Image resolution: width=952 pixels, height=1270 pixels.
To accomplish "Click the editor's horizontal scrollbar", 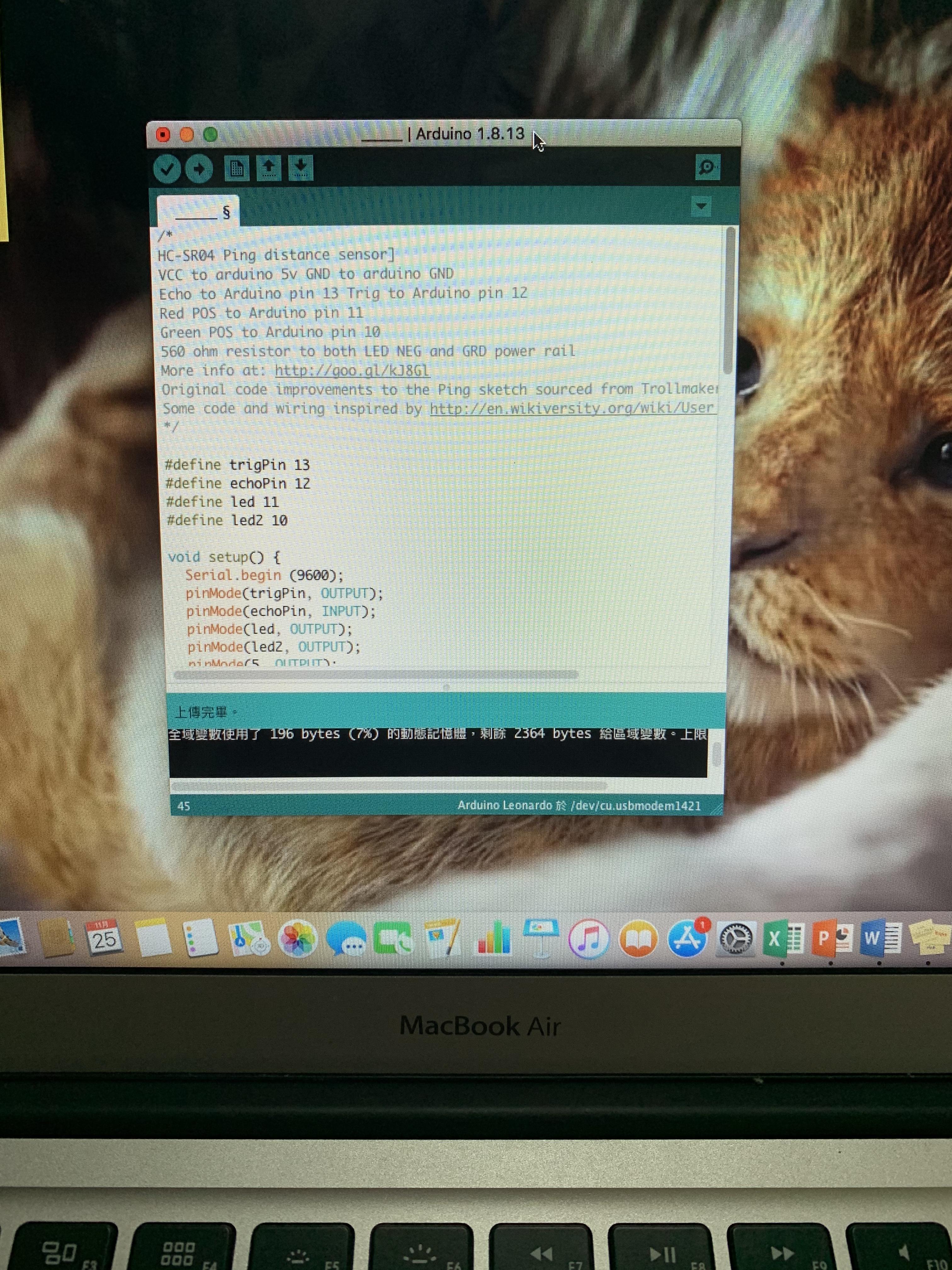I will point(376,675).
